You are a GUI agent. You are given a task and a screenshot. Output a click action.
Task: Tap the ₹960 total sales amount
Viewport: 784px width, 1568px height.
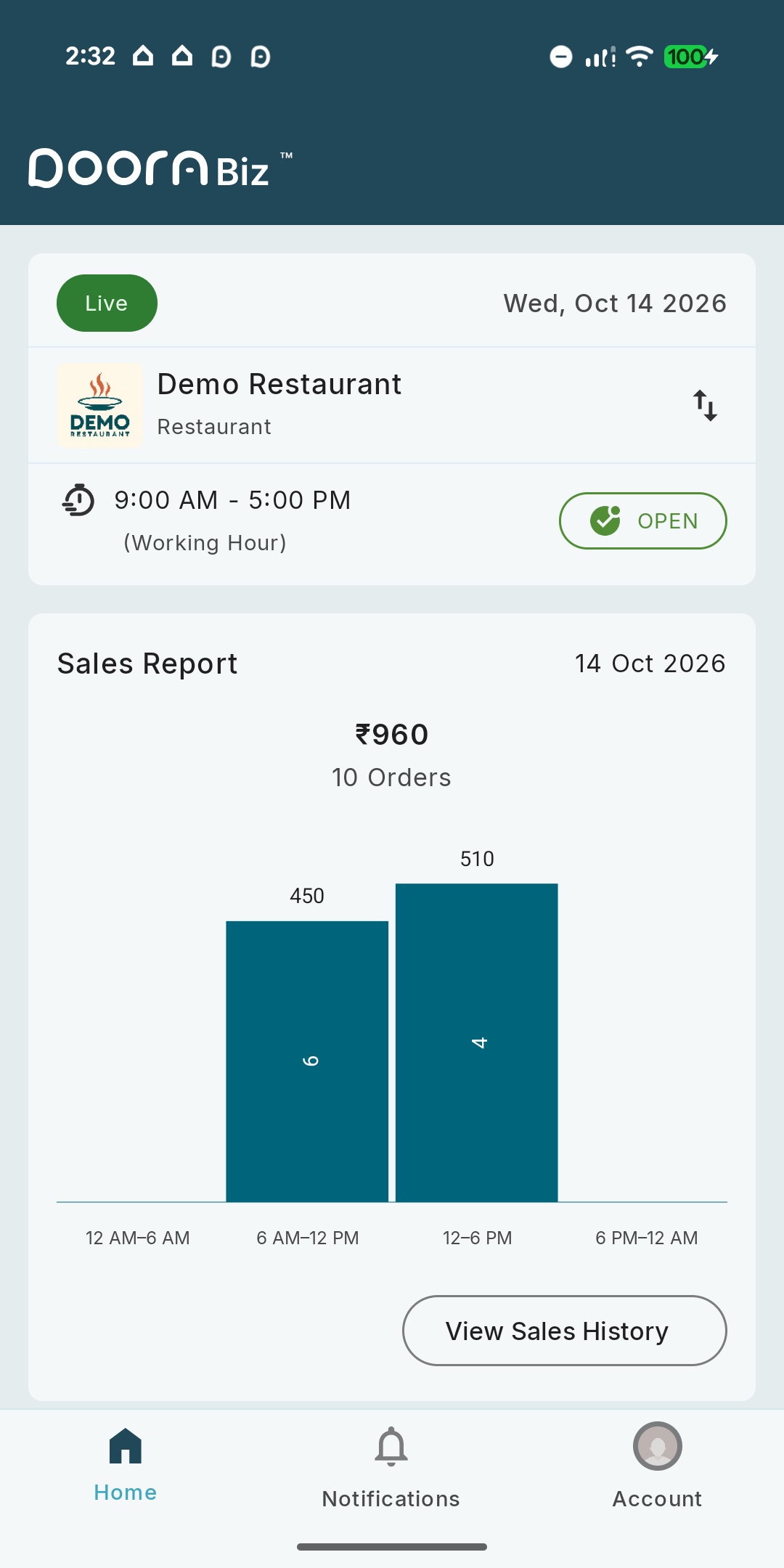(392, 734)
